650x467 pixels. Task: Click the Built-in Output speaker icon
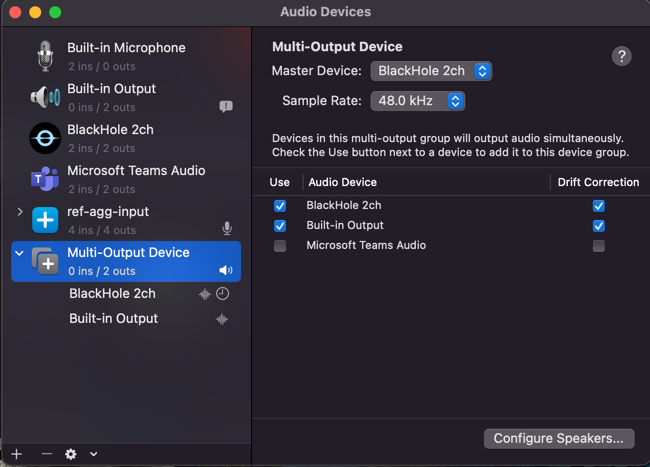point(45,97)
